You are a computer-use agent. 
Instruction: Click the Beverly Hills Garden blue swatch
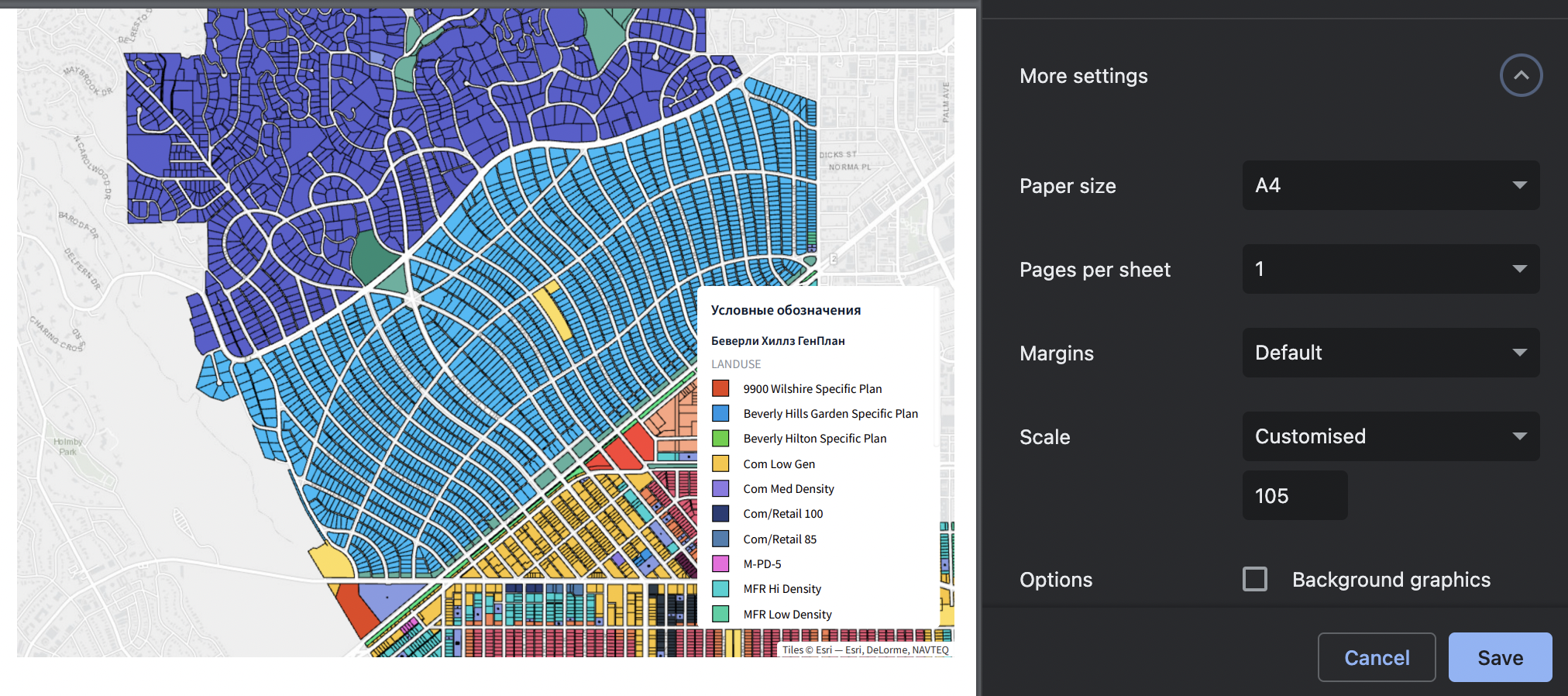point(720,413)
